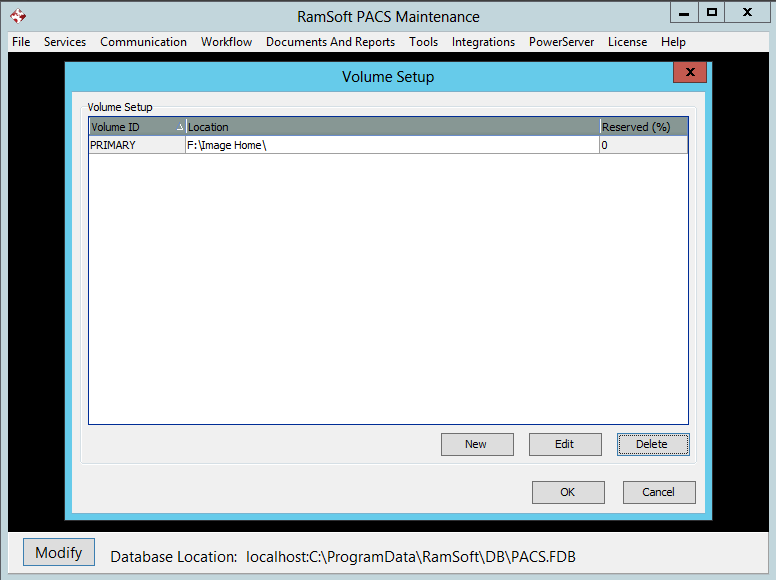This screenshot has width=776, height=580.
Task: Click the Edit button
Action: click(564, 444)
